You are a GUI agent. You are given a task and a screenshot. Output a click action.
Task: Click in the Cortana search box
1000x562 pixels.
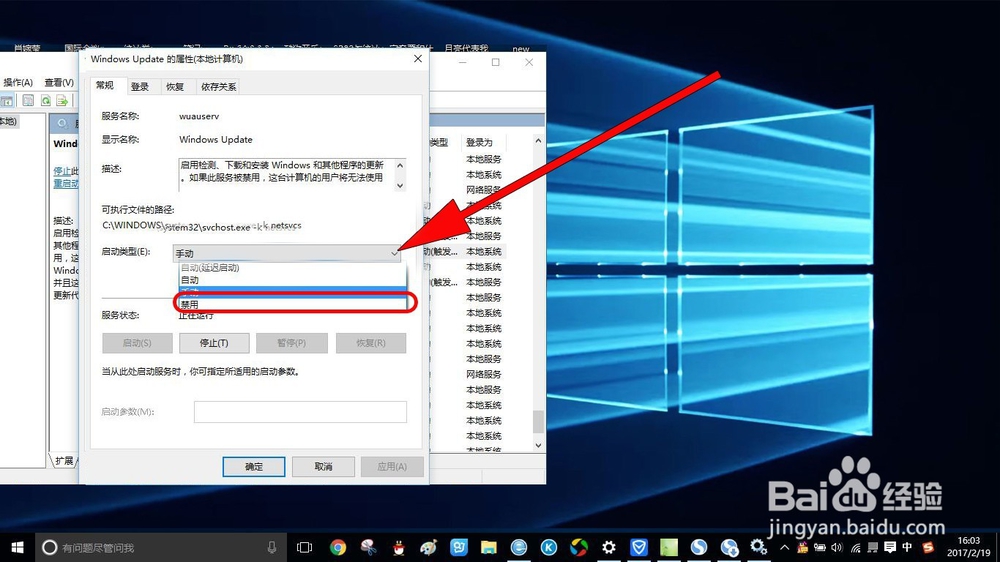point(159,547)
